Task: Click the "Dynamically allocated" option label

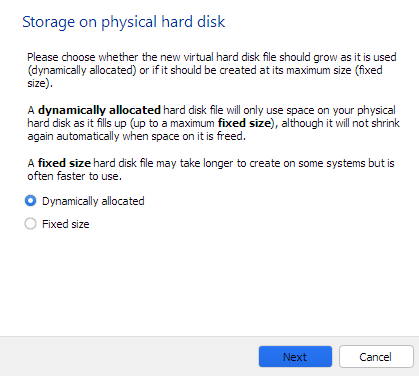Action: 93,201
